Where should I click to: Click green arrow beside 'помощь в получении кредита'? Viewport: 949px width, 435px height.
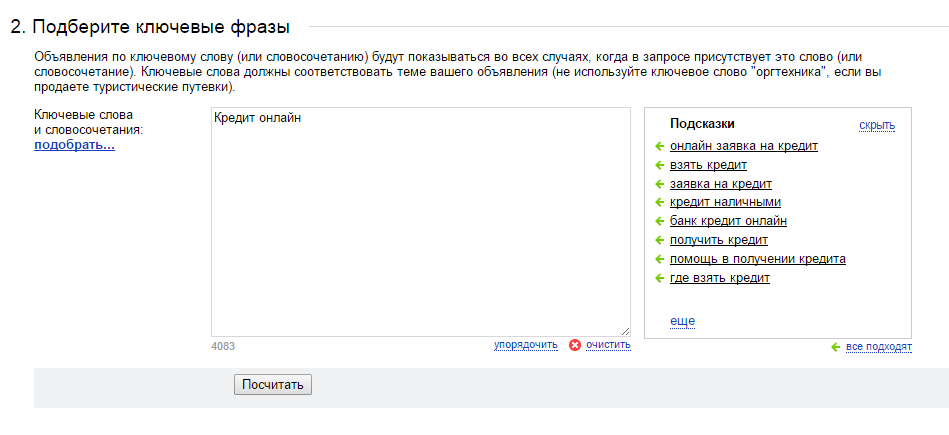(659, 260)
